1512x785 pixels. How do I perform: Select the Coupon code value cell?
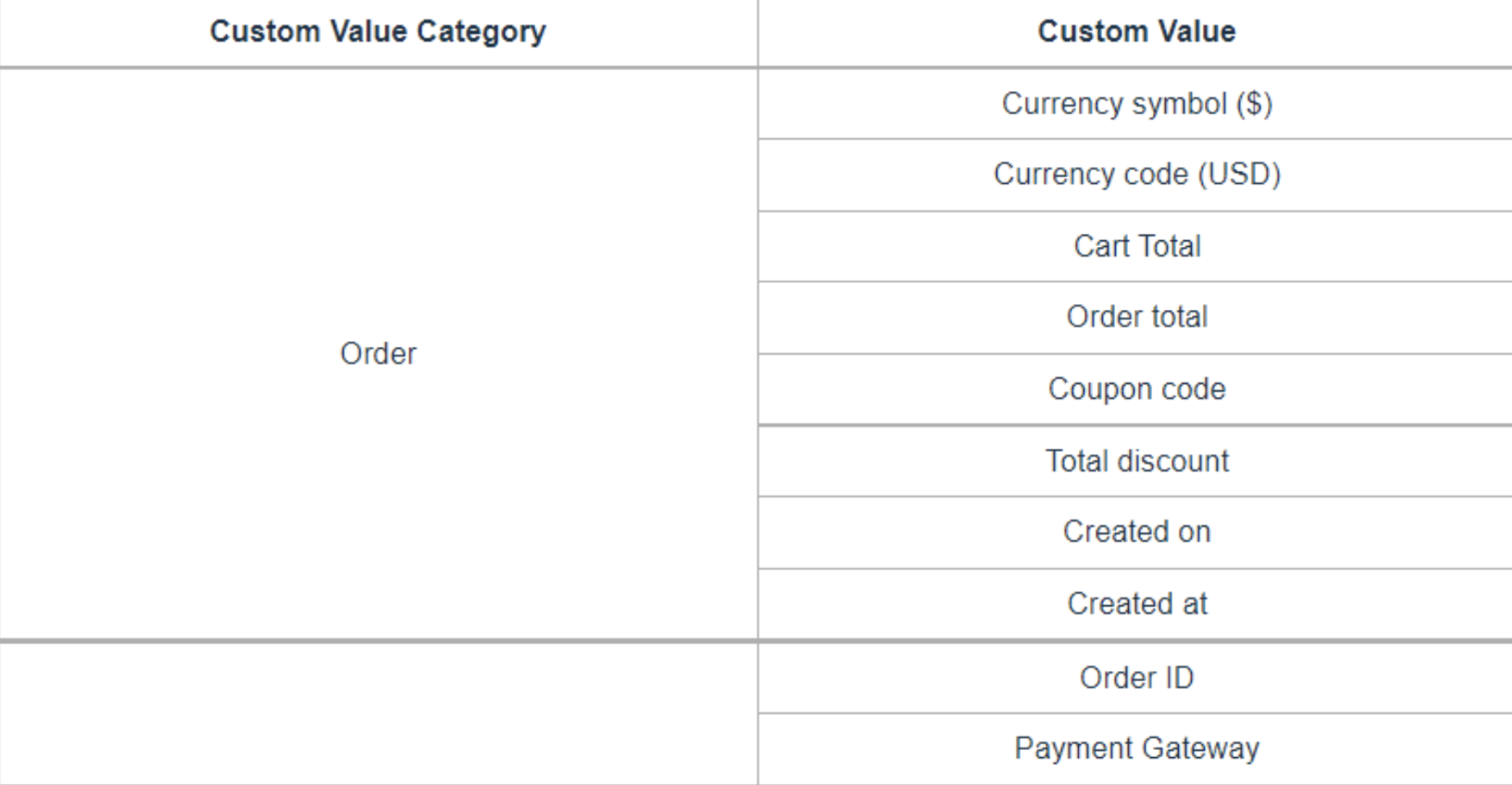[x=1136, y=389]
